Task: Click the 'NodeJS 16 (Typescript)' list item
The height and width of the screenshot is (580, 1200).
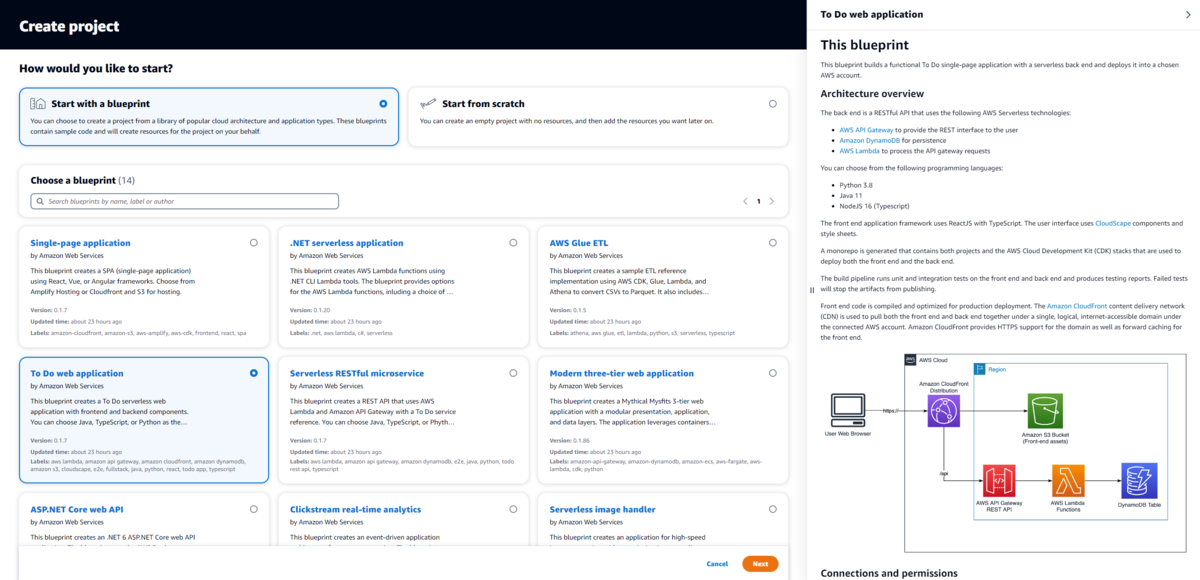Action: (875, 206)
